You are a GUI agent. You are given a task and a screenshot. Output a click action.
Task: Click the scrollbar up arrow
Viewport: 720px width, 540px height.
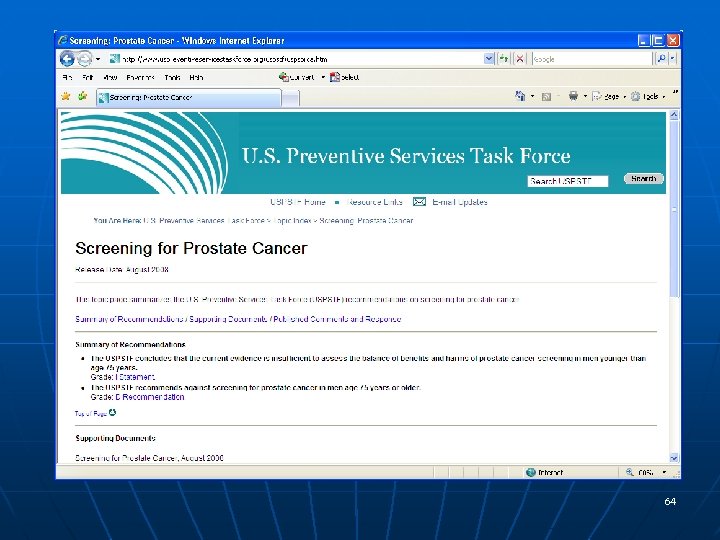[x=674, y=115]
